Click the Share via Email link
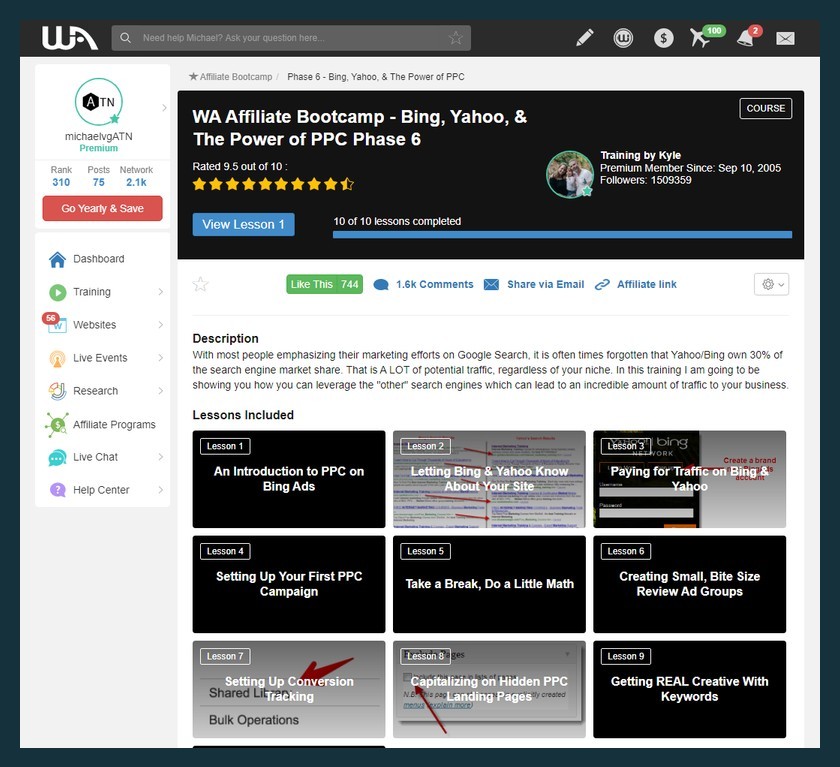The image size is (840, 767). coord(545,284)
